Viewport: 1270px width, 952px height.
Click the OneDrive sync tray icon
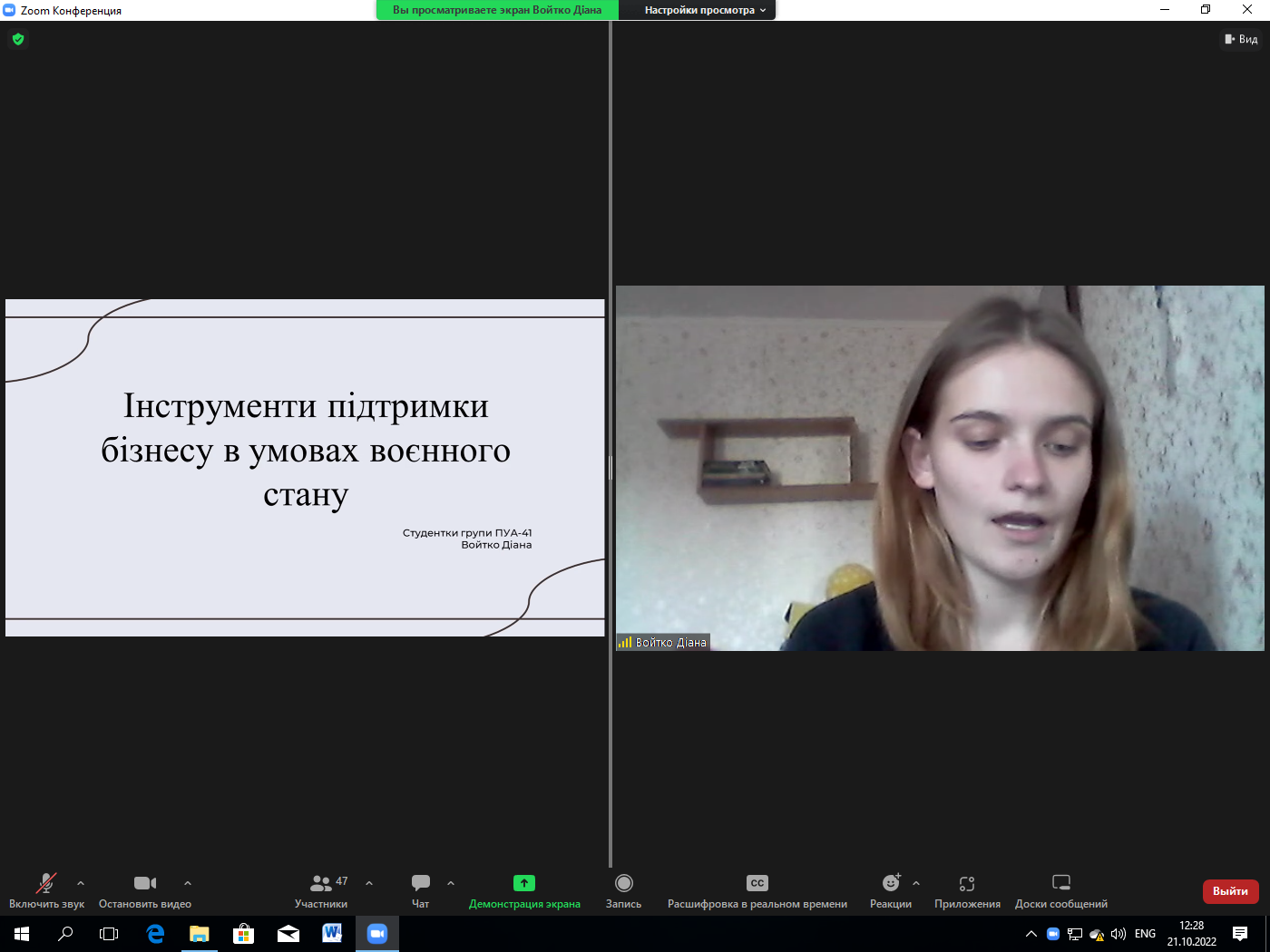[1097, 934]
